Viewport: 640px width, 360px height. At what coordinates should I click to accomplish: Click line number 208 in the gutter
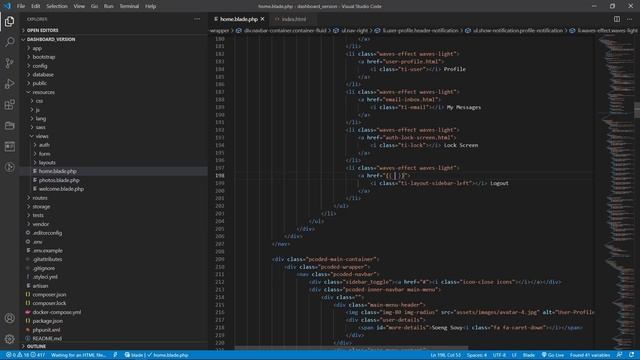[x=220, y=251]
